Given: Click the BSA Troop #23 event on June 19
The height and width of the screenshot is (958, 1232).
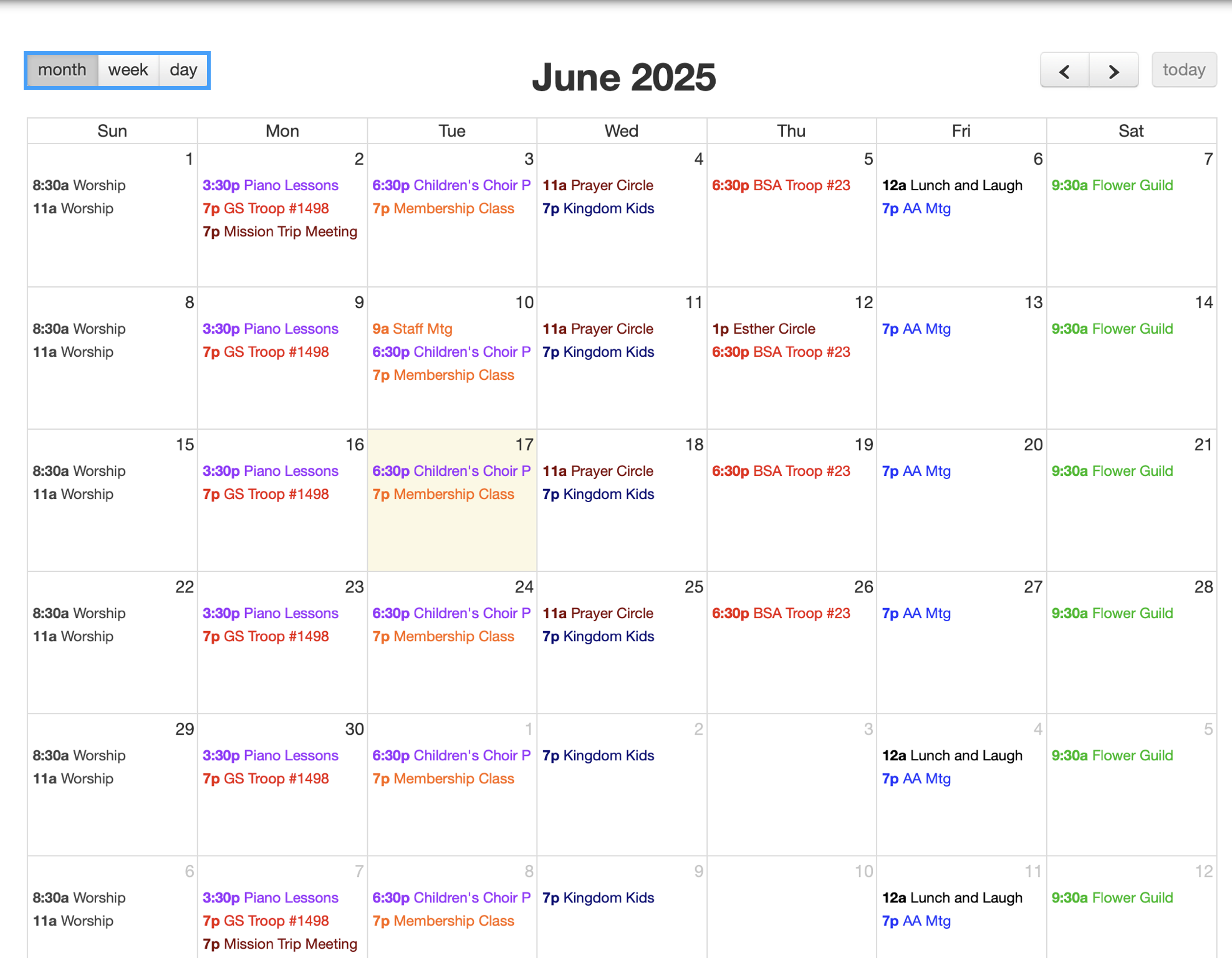Looking at the screenshot, I should (780, 471).
